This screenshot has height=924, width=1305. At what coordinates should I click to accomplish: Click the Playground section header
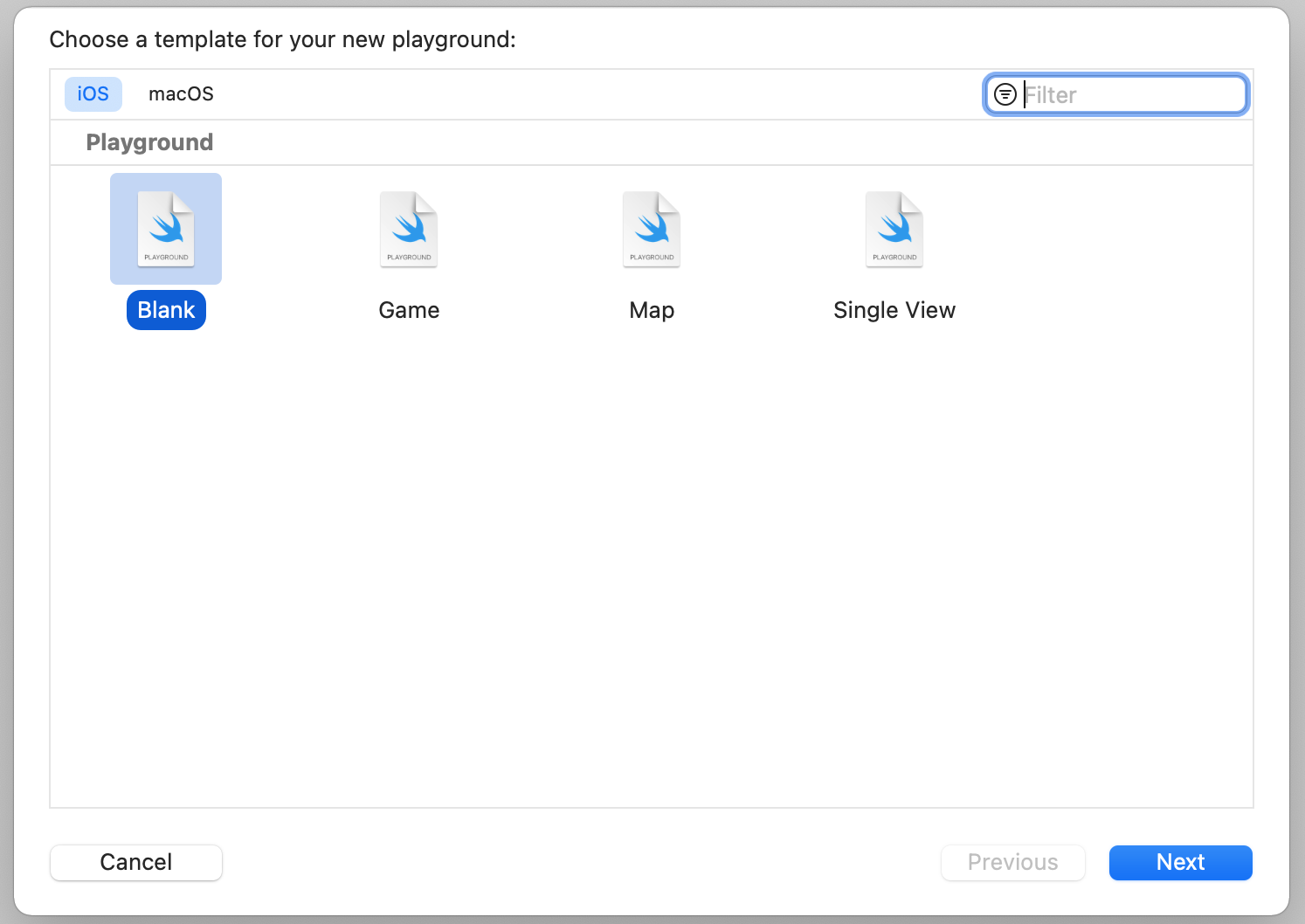(149, 141)
